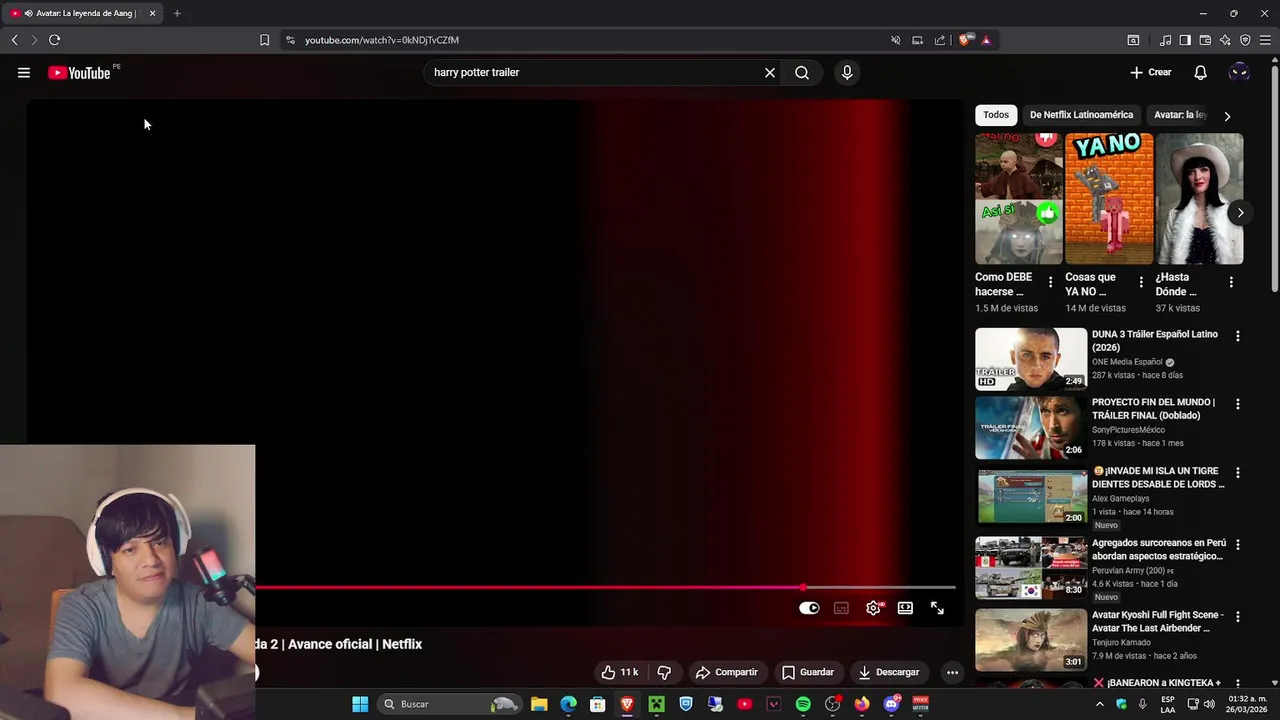Open the Crear menu
This screenshot has height=720, width=1280.
tap(1151, 72)
